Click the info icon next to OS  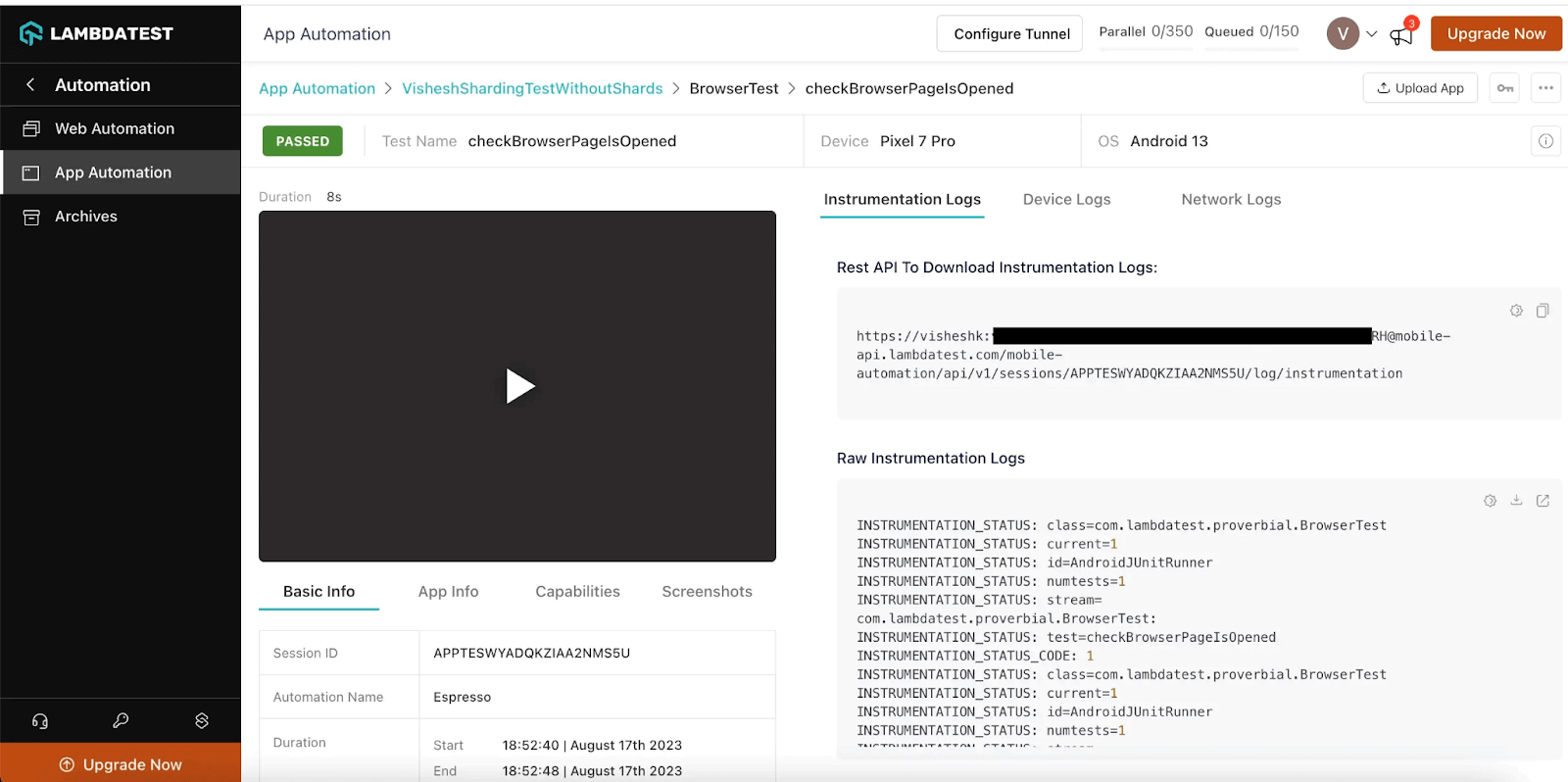pos(1545,141)
